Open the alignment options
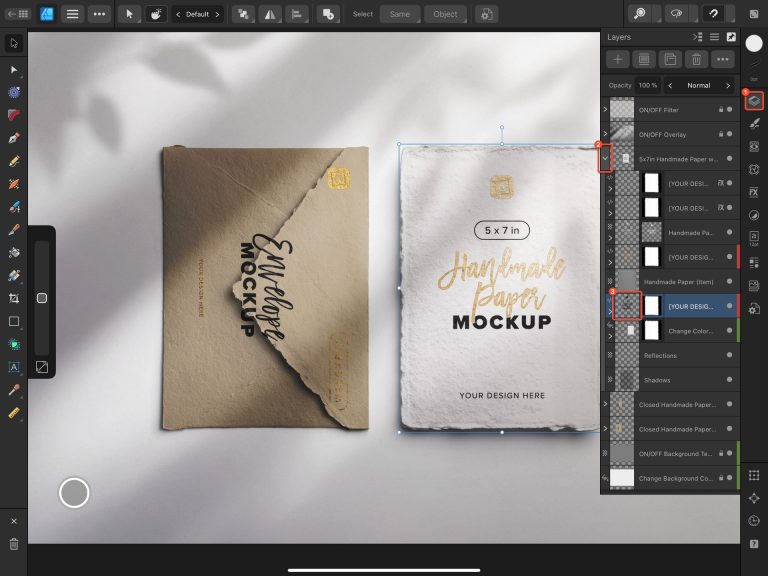The image size is (768, 576). 296,14
